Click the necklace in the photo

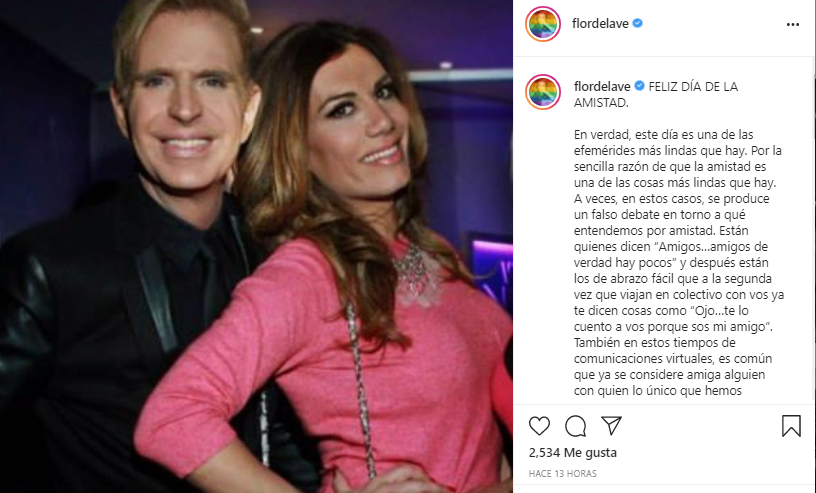click(x=414, y=273)
